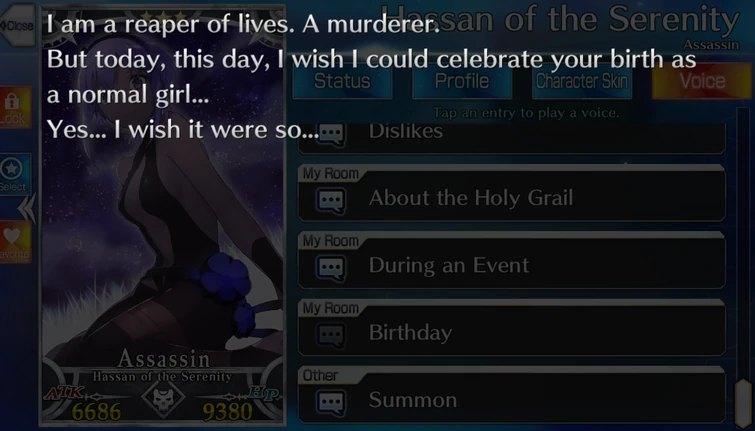Click speech bubble icon beside Holy Grail entry

[331, 199]
